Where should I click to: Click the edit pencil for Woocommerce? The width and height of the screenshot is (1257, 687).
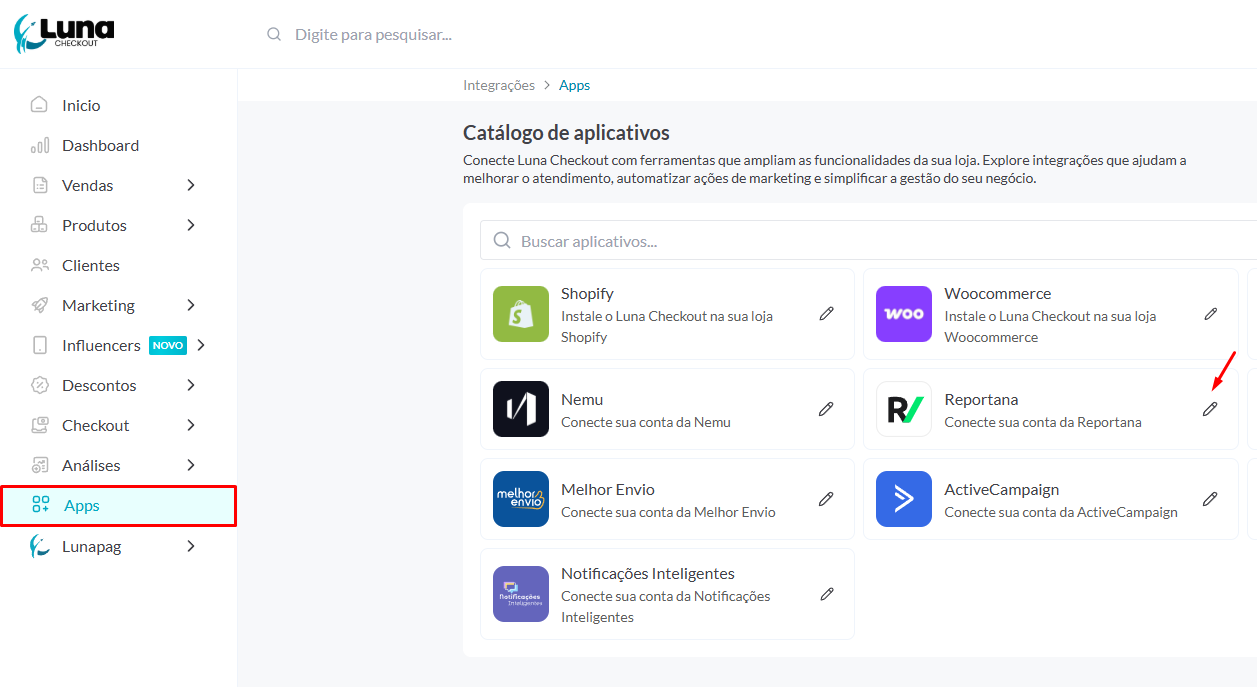point(1210,314)
